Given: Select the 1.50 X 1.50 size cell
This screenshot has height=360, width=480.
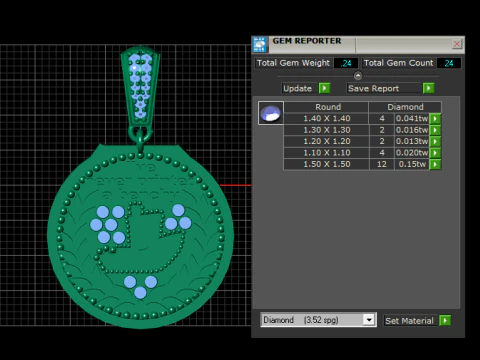Looking at the screenshot, I should [x=327, y=164].
